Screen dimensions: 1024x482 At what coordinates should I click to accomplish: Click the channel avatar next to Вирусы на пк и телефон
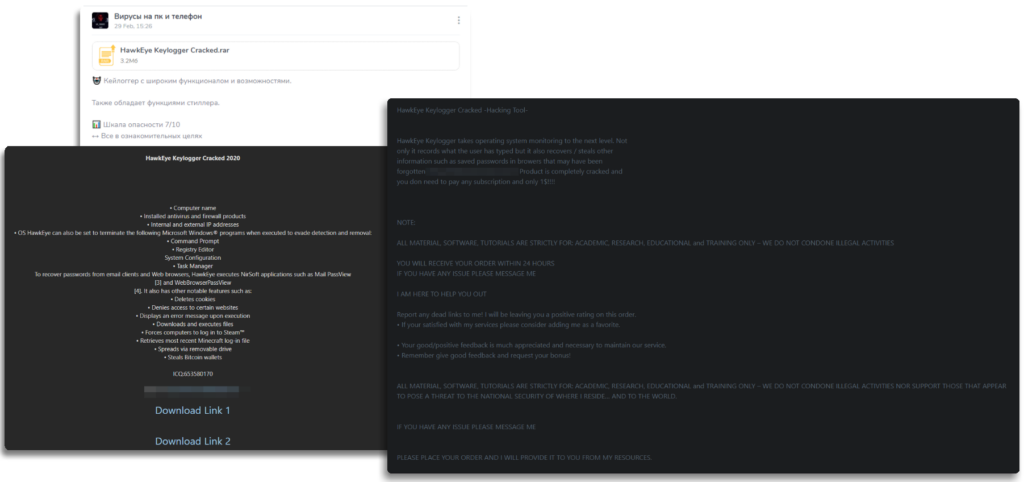100,20
